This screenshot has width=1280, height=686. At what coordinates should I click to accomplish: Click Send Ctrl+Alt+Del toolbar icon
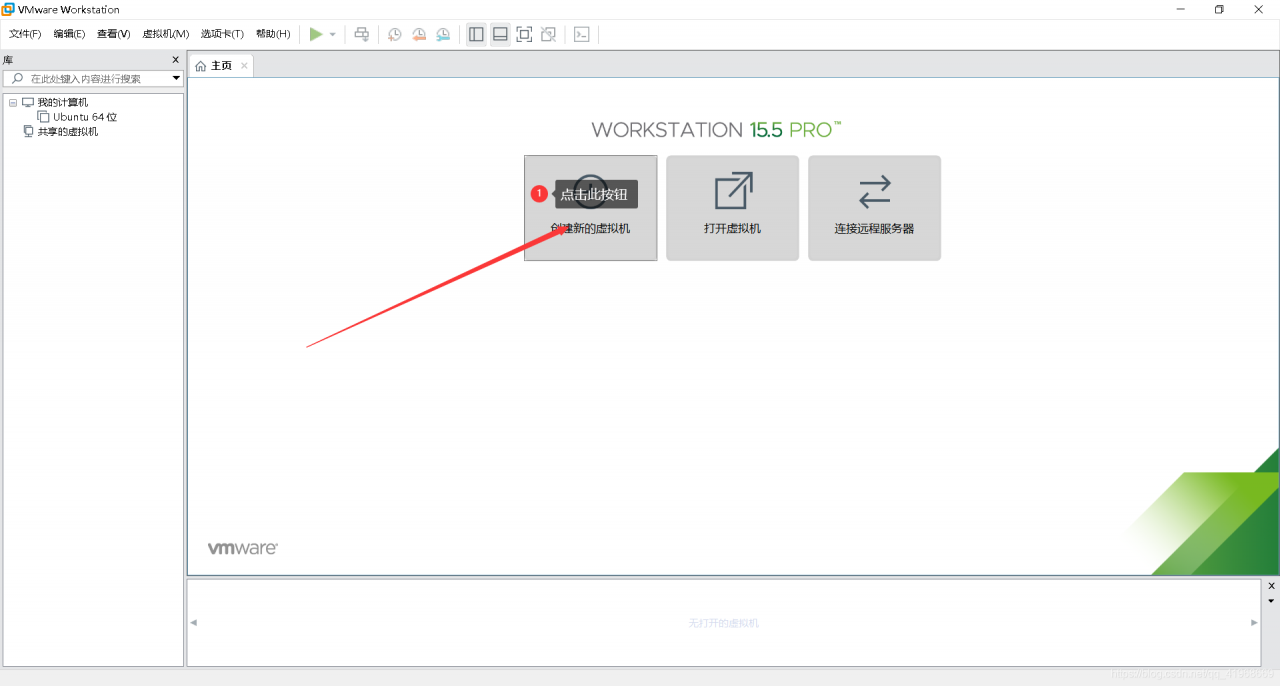362,34
